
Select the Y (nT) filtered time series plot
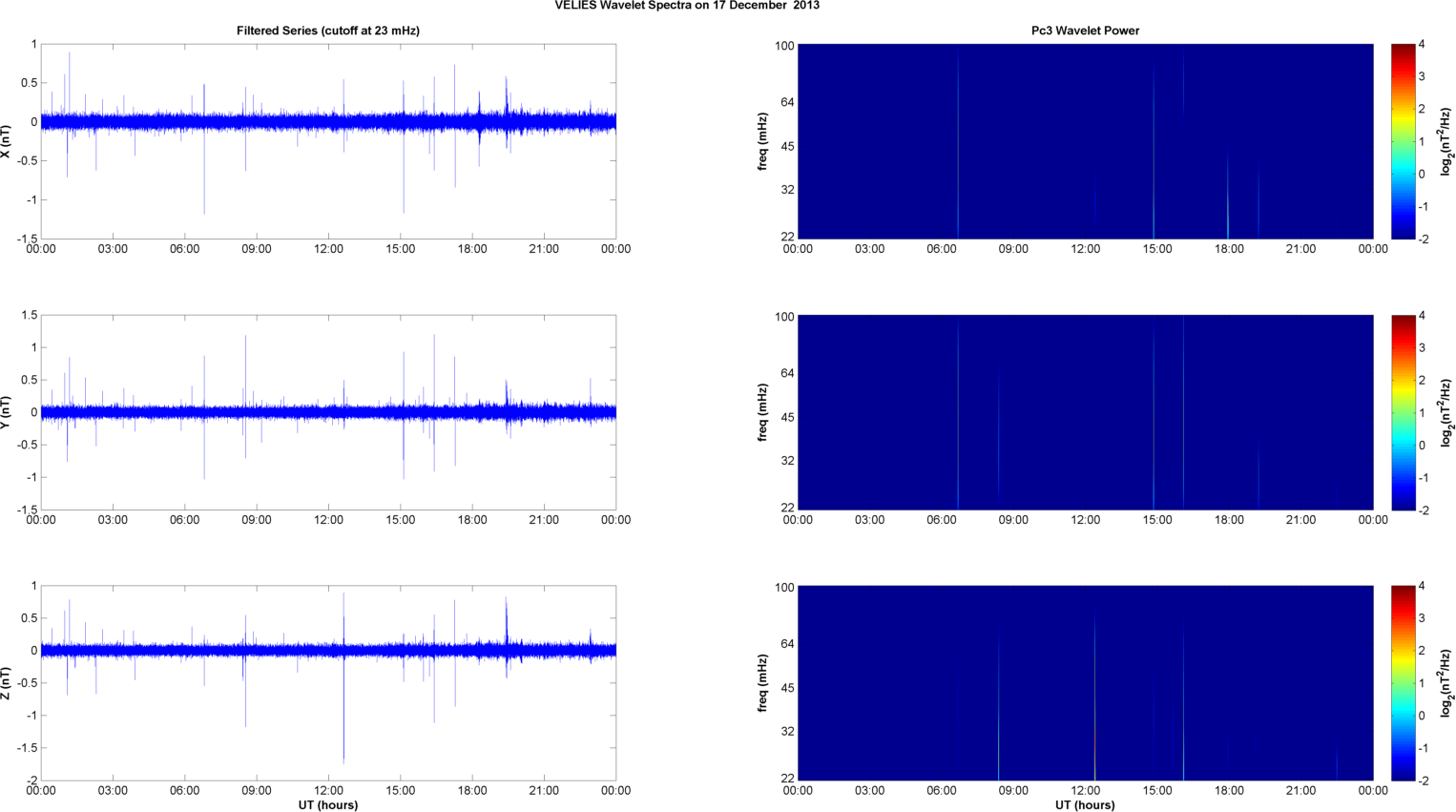point(328,412)
